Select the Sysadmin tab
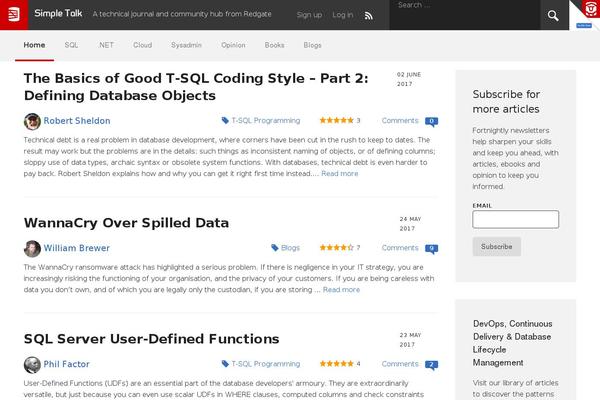This screenshot has width=600, height=400. click(x=186, y=45)
